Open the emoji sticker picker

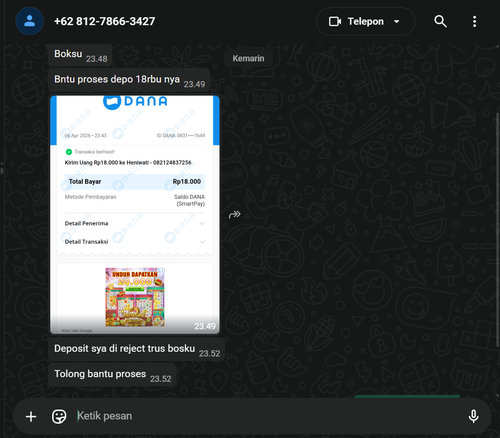tap(59, 416)
